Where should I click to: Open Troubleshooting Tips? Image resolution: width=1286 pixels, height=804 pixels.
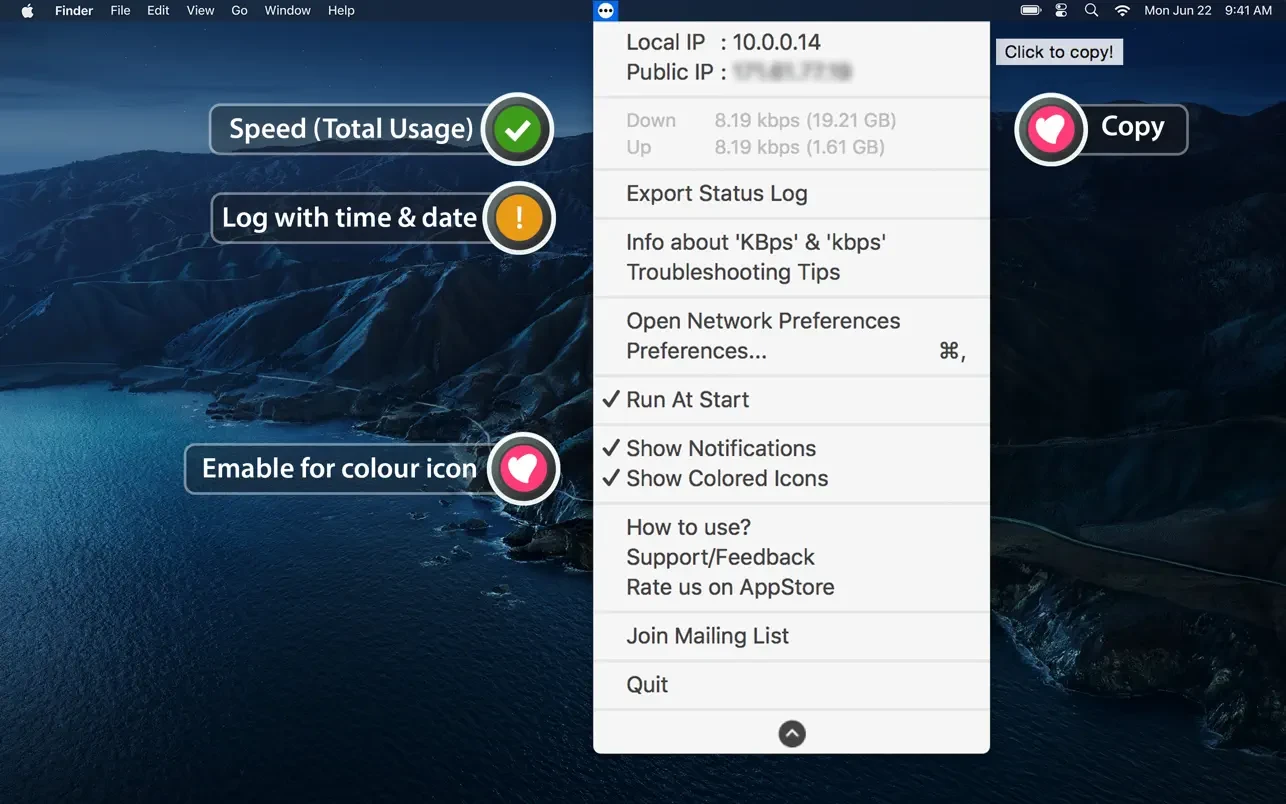click(791, 272)
